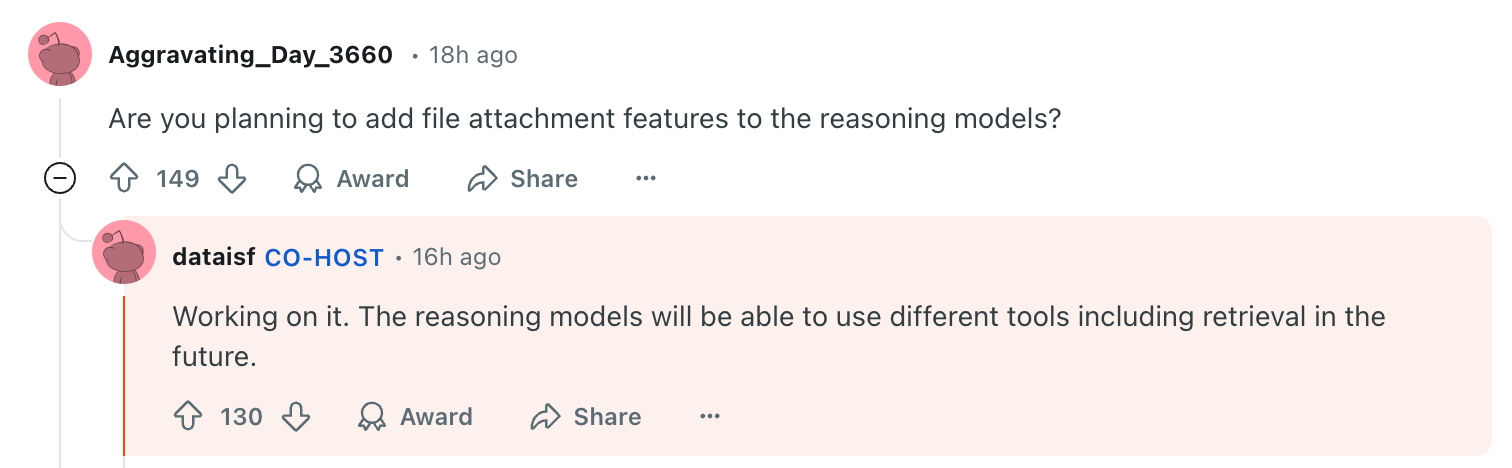The height and width of the screenshot is (468, 1512).
Task: Click Award icon on dataisf's reply
Action: (371, 416)
